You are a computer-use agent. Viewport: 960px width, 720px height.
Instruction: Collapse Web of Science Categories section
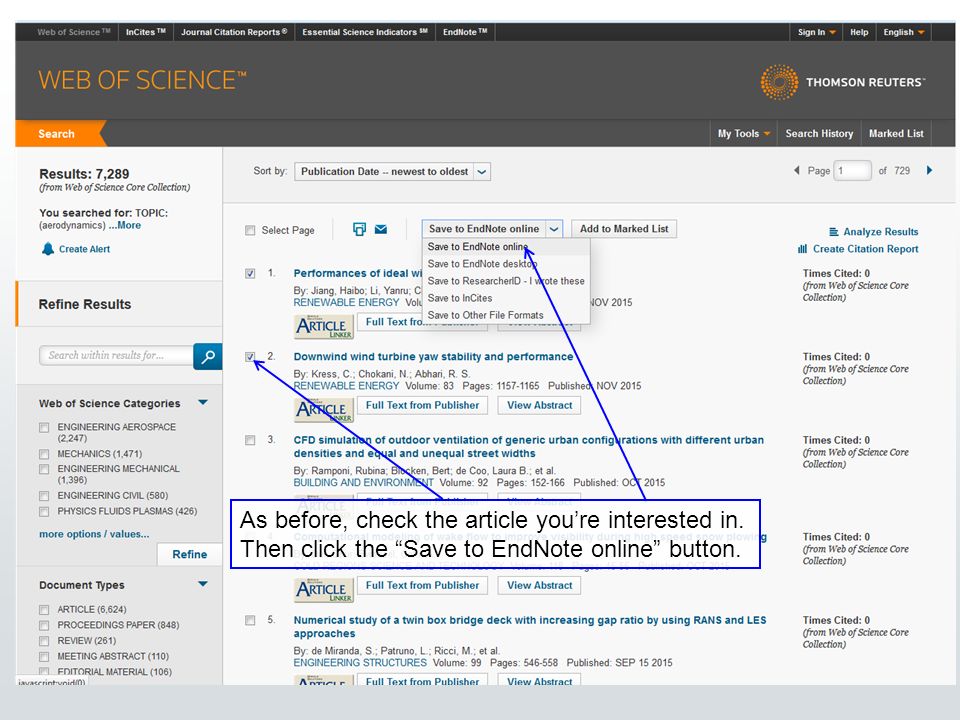pyautogui.click(x=203, y=402)
